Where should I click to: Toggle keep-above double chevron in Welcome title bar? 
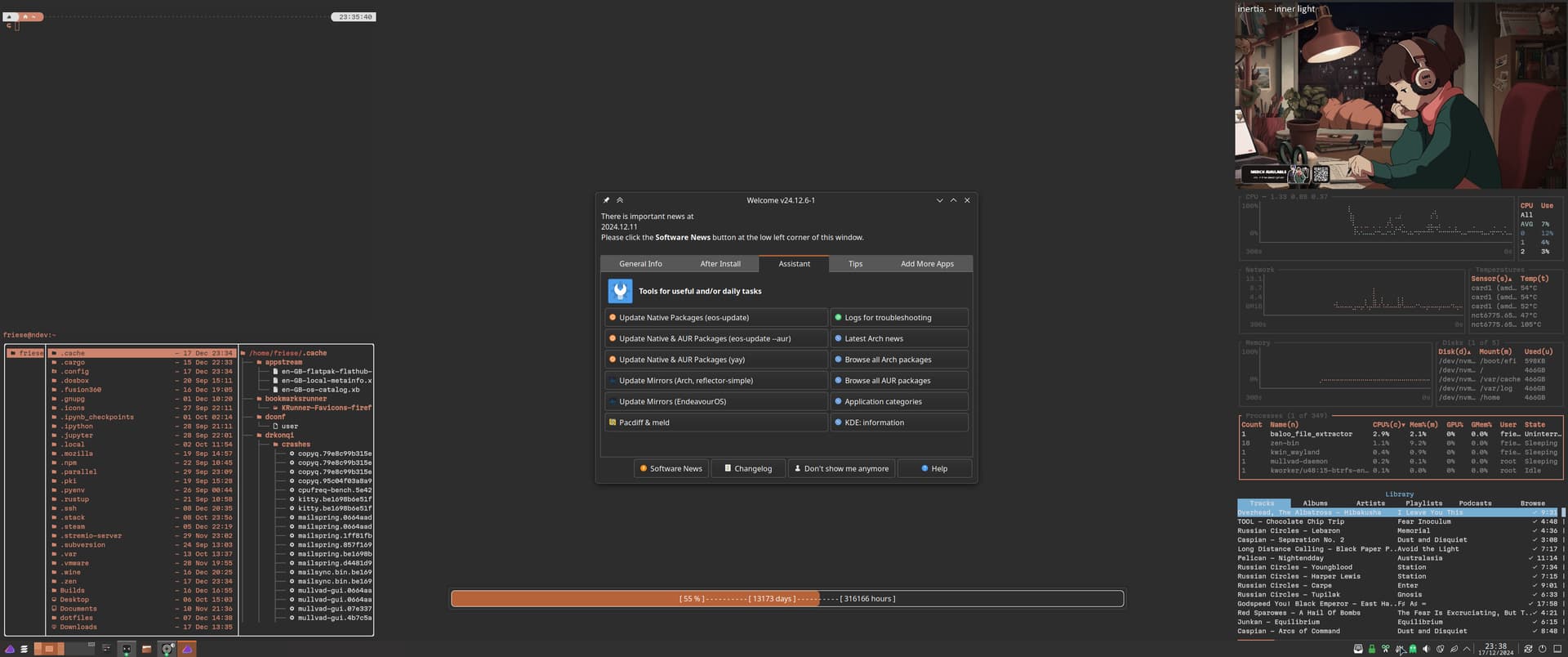coord(620,200)
